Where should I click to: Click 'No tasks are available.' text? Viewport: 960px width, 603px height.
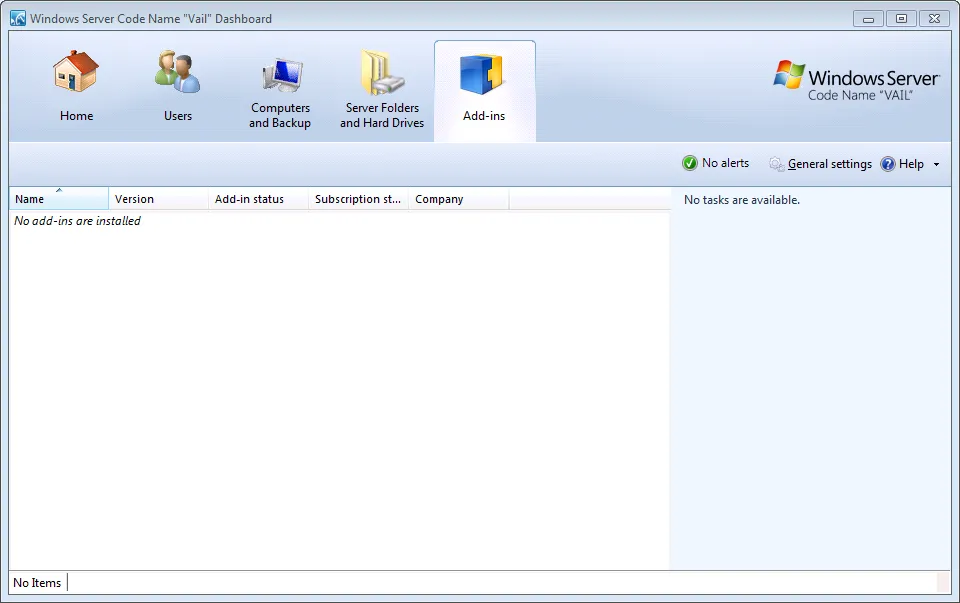point(741,200)
